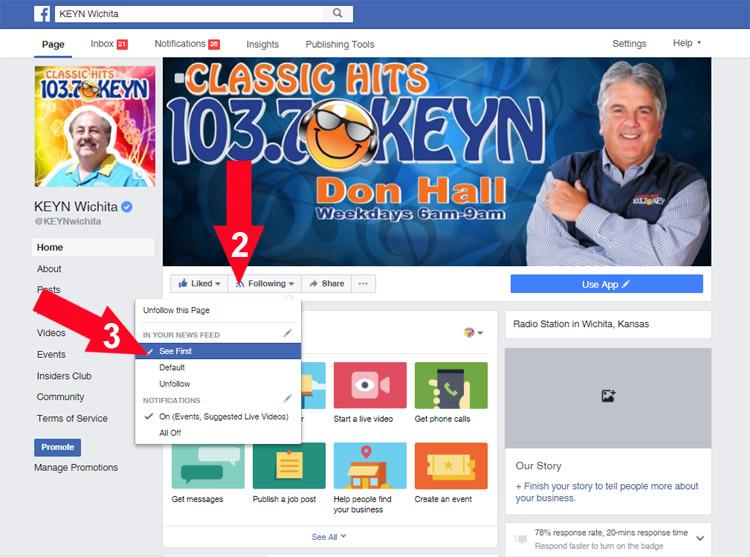Click Get messages icon
The width and height of the screenshot is (750, 557).
pos(208,465)
